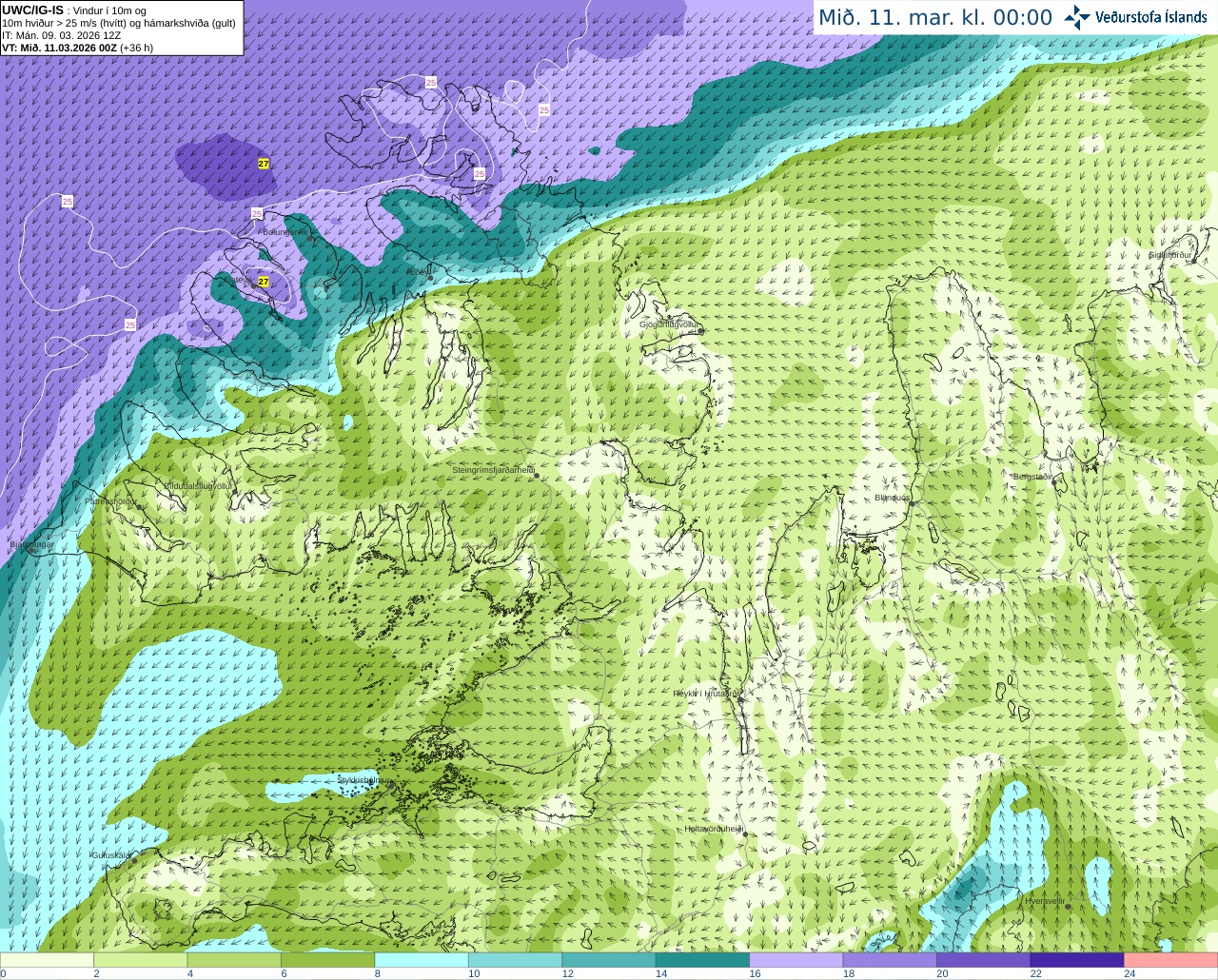The image size is (1218, 980).
Task: Click the Stykkishólmur station label
Action: point(364,779)
